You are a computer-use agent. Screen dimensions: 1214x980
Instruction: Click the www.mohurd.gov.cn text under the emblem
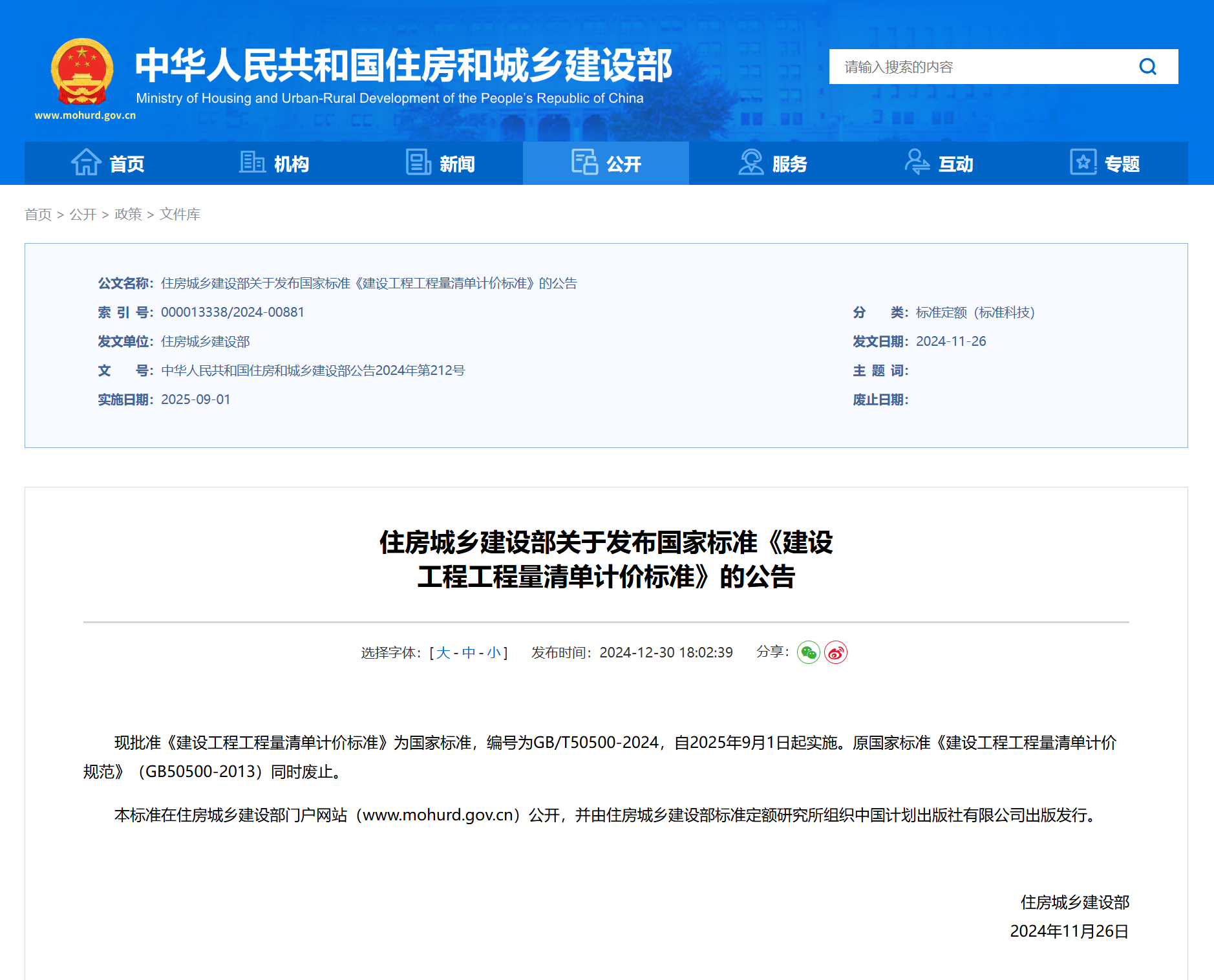85,116
